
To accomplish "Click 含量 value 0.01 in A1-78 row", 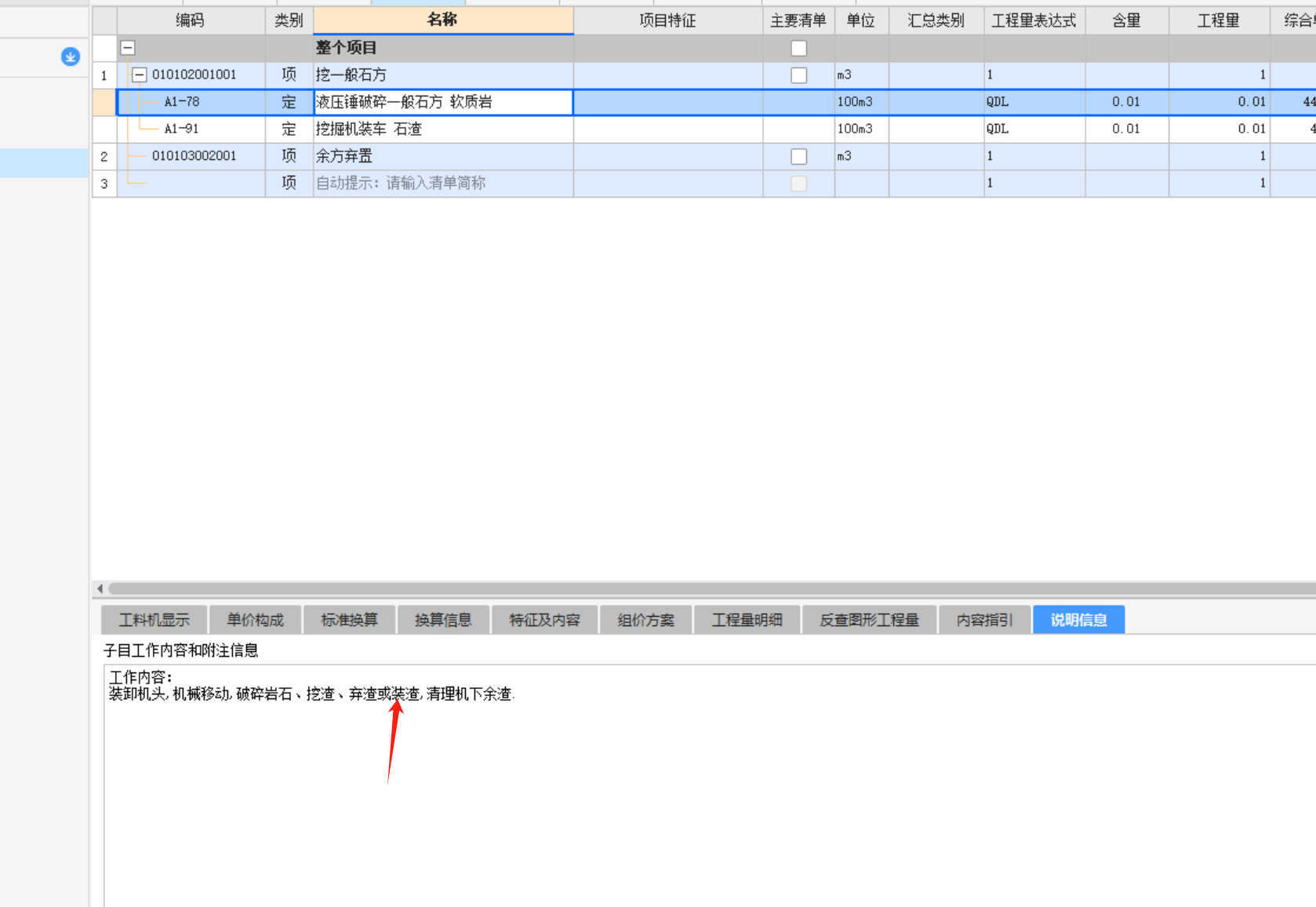I will pos(1126,102).
